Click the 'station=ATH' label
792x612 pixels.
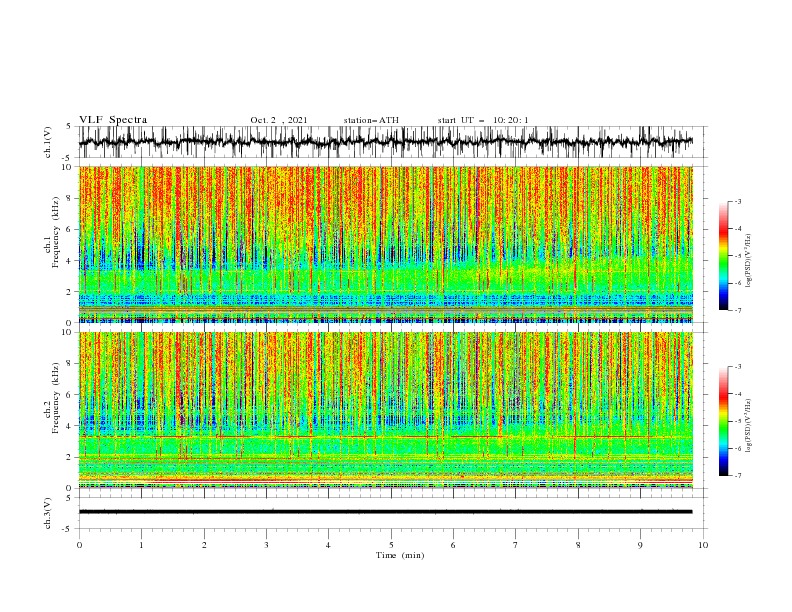(371, 120)
